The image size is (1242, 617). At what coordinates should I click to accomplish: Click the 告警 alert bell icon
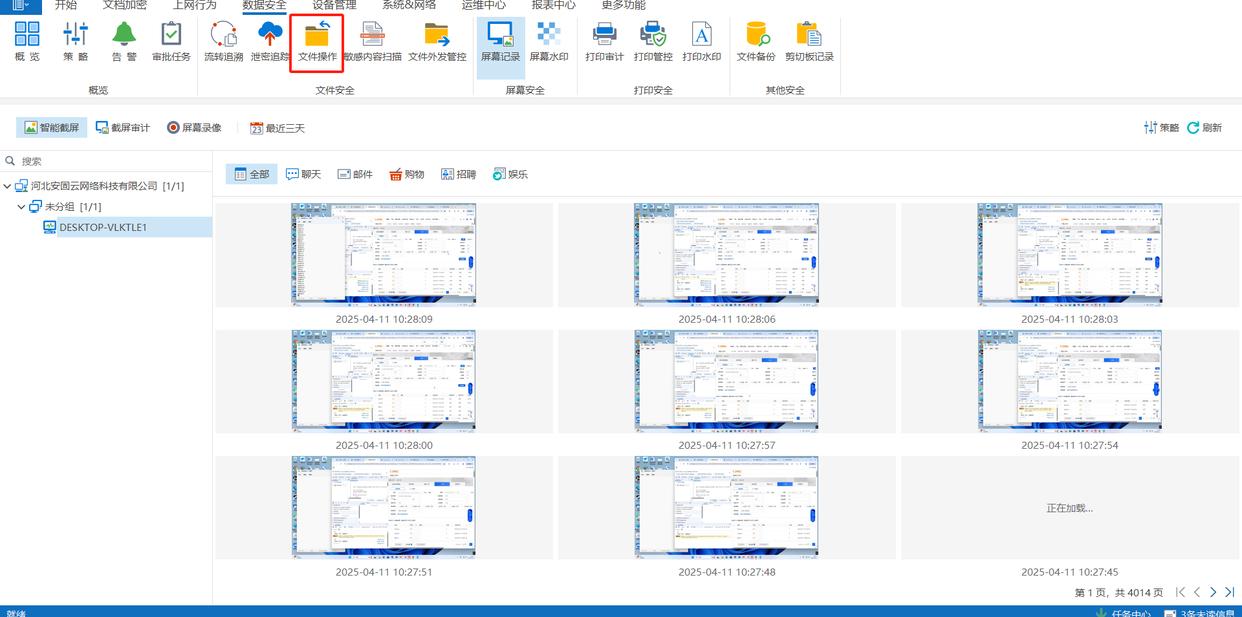click(x=124, y=42)
